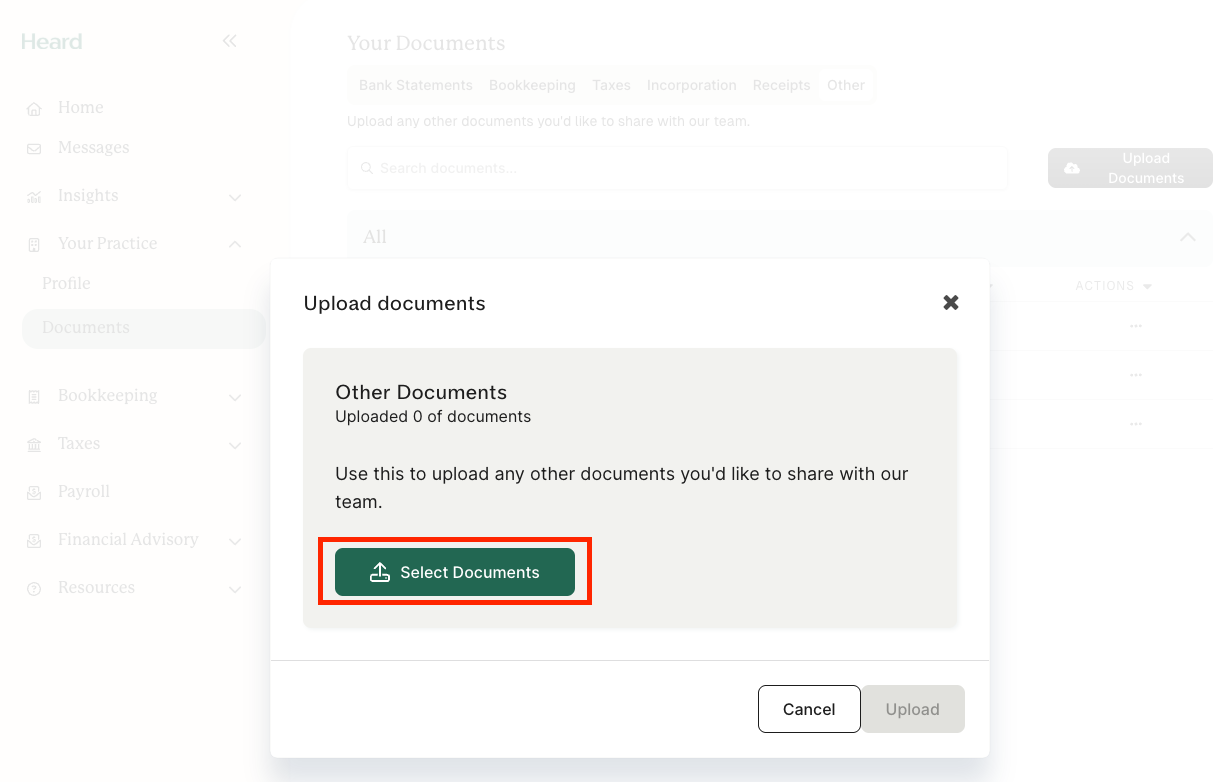Select the Resources question mark icon

point(36,587)
